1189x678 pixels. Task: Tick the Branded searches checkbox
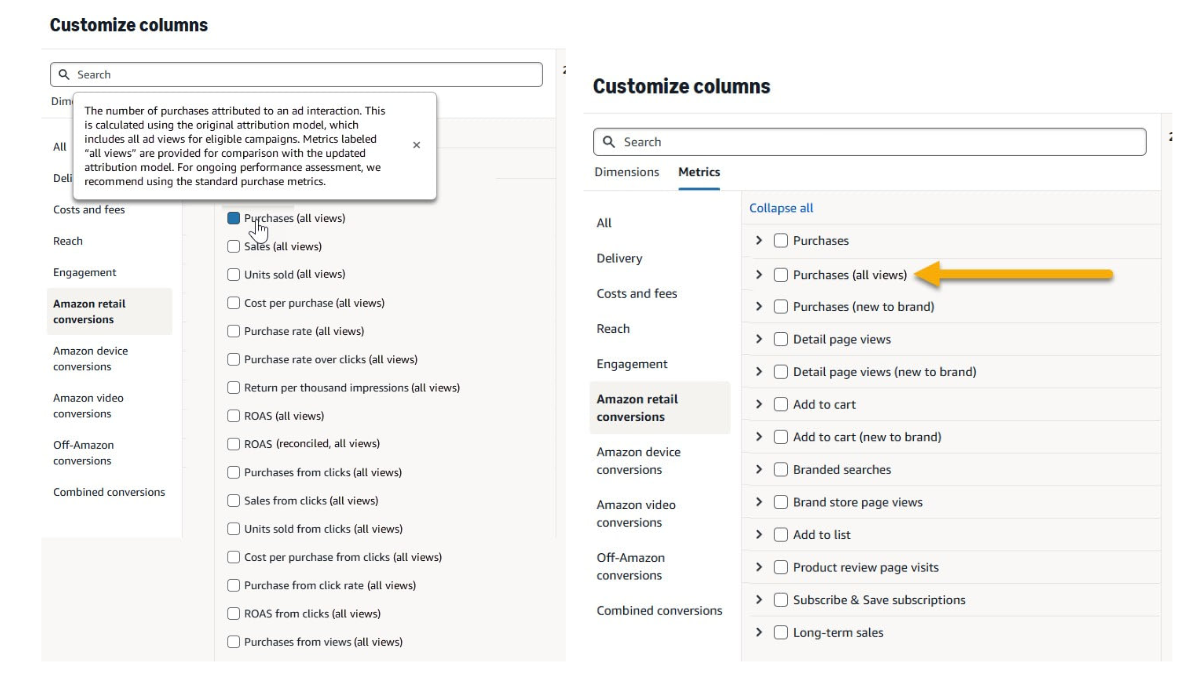(781, 470)
